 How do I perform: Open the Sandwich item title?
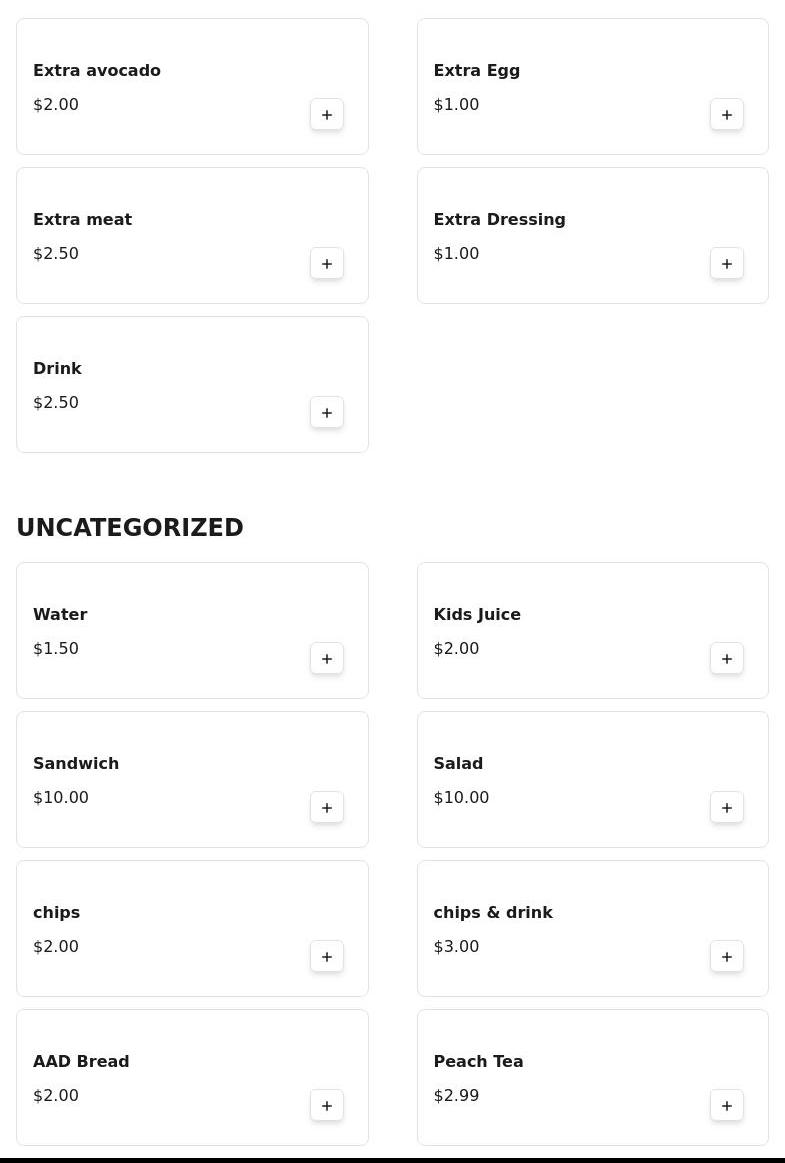pyautogui.click(x=76, y=764)
